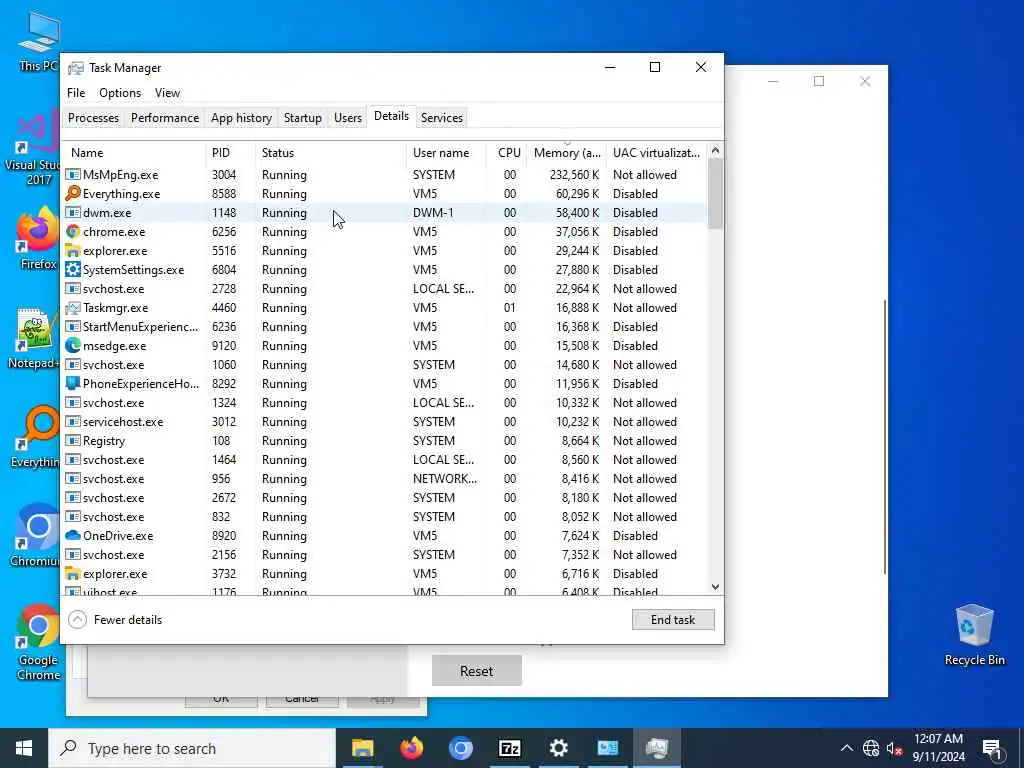
Task: Open the View menu
Action: coord(167,93)
